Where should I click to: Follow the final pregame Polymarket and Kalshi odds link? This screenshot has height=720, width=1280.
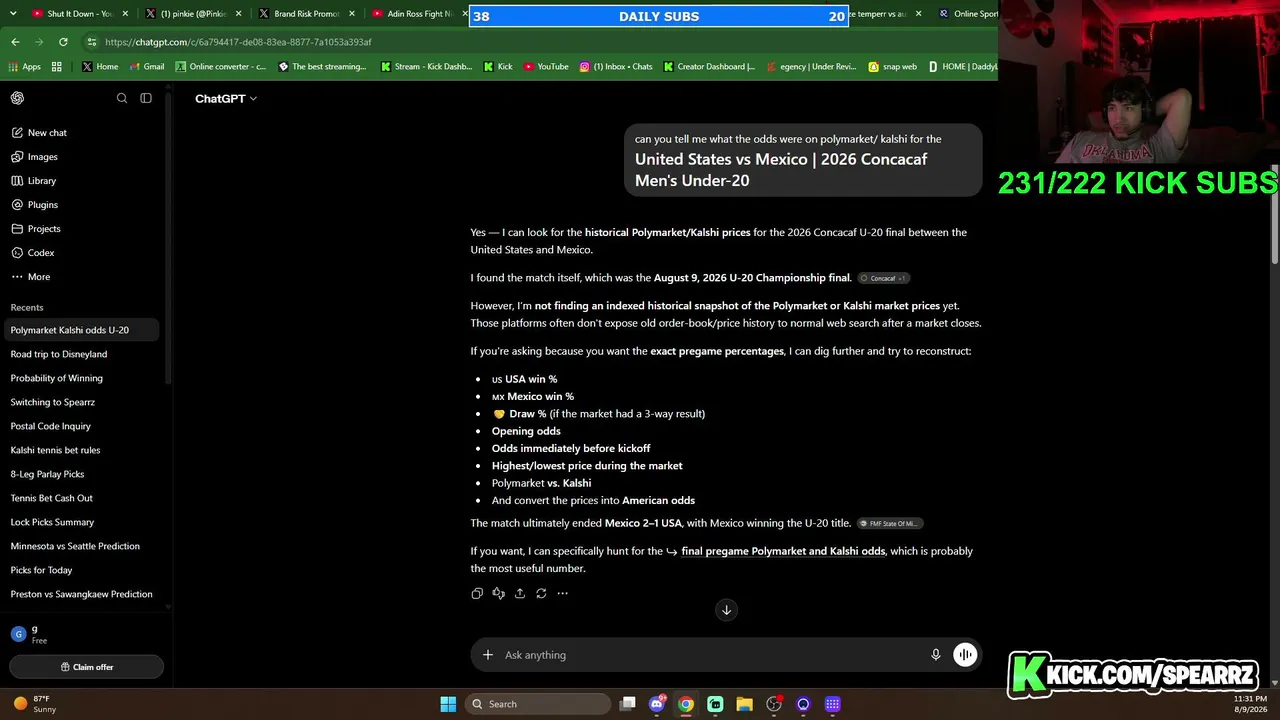coord(783,551)
